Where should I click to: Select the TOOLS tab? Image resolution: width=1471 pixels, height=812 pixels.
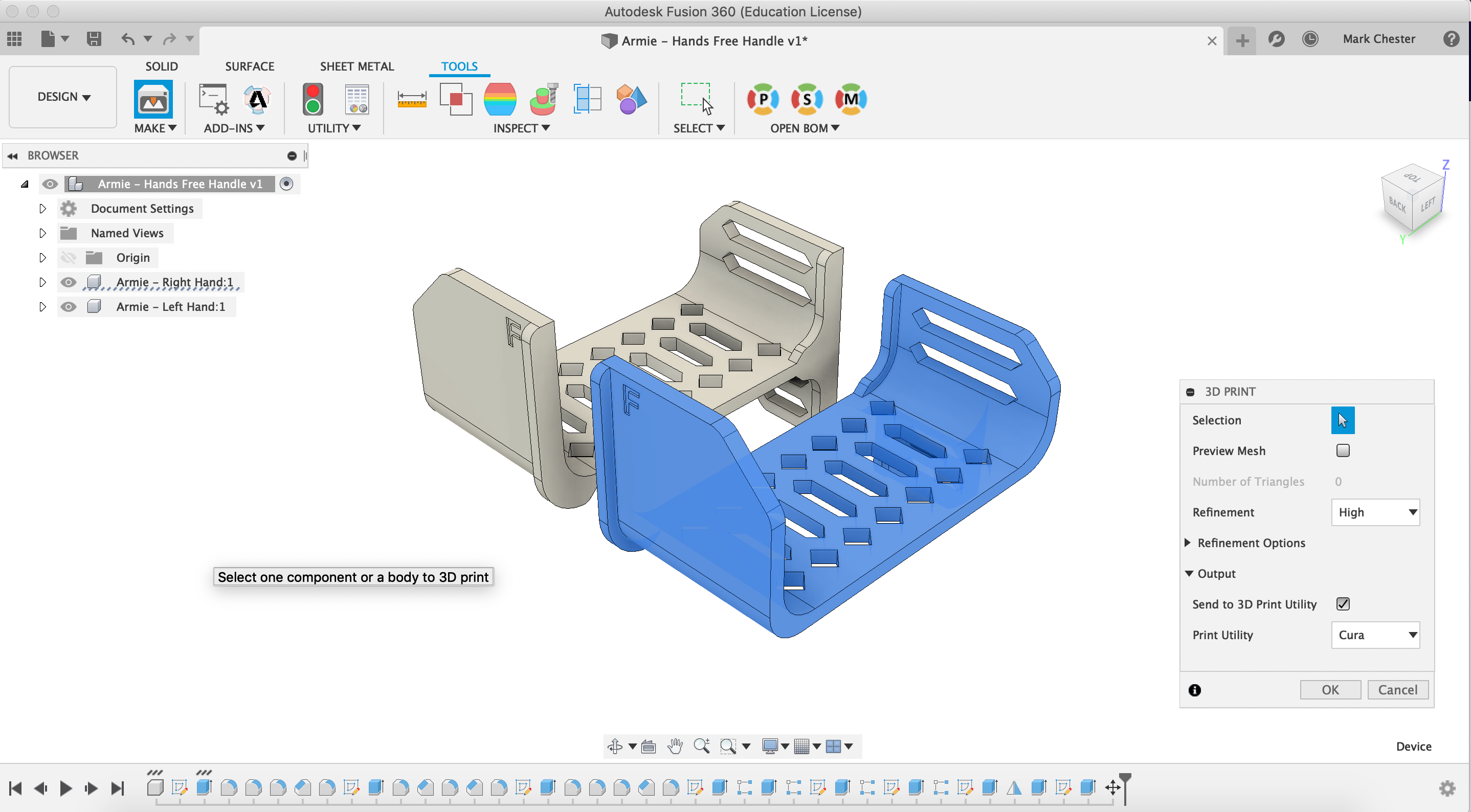click(459, 66)
